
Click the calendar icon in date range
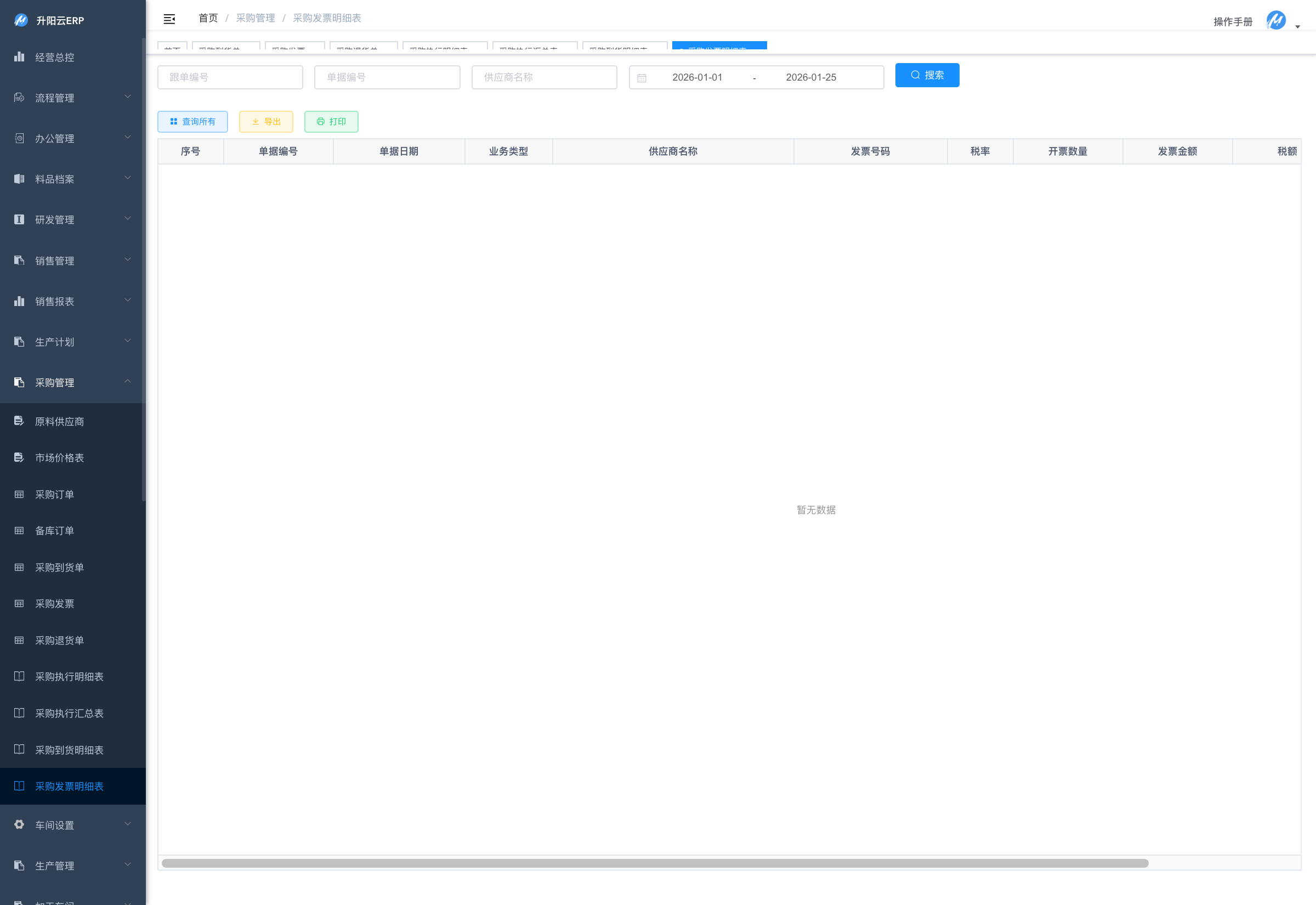(642, 78)
